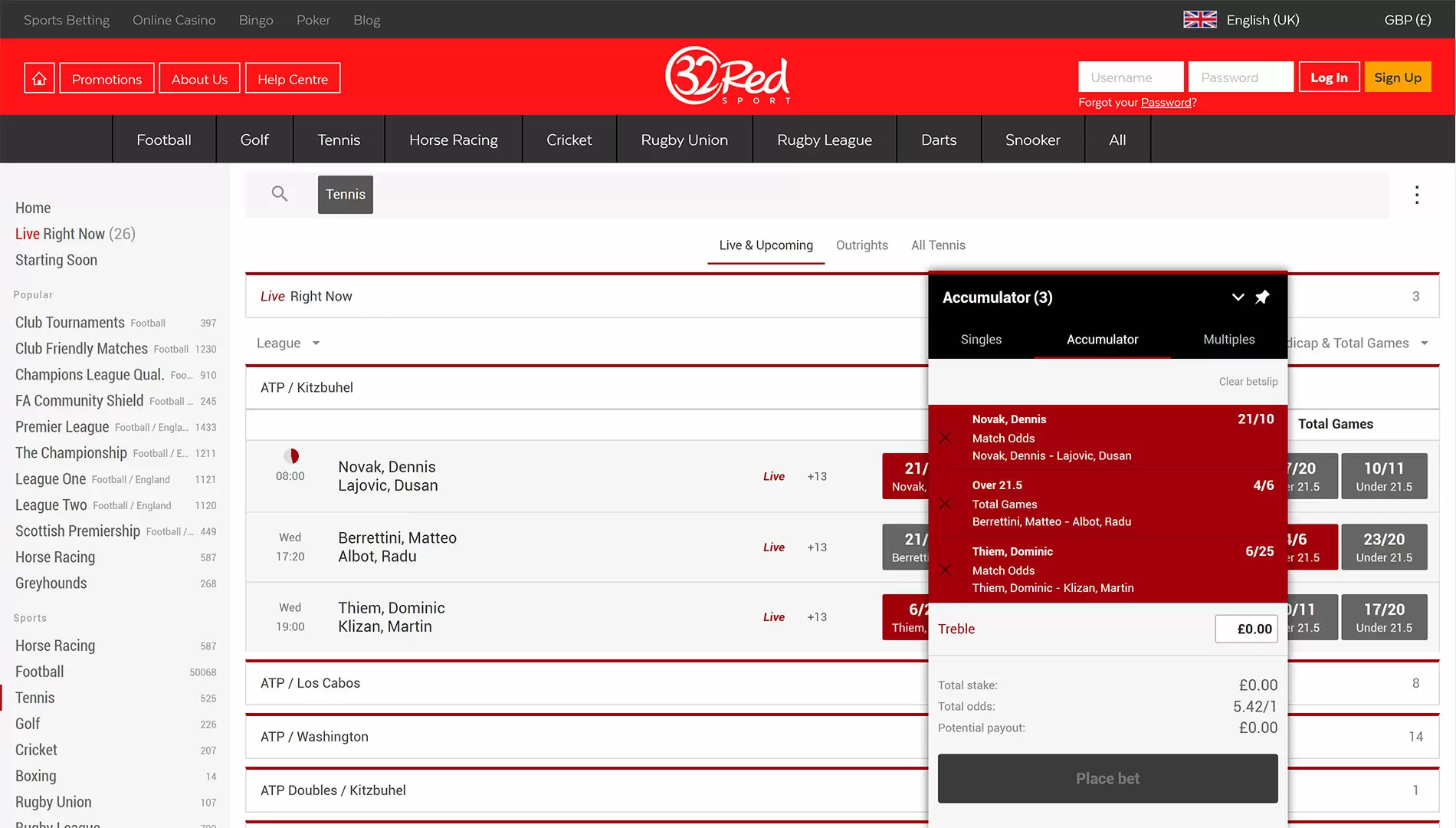Switch to the Accumulator betslip tab
This screenshot has width=1456, height=828.
pyautogui.click(x=1102, y=339)
